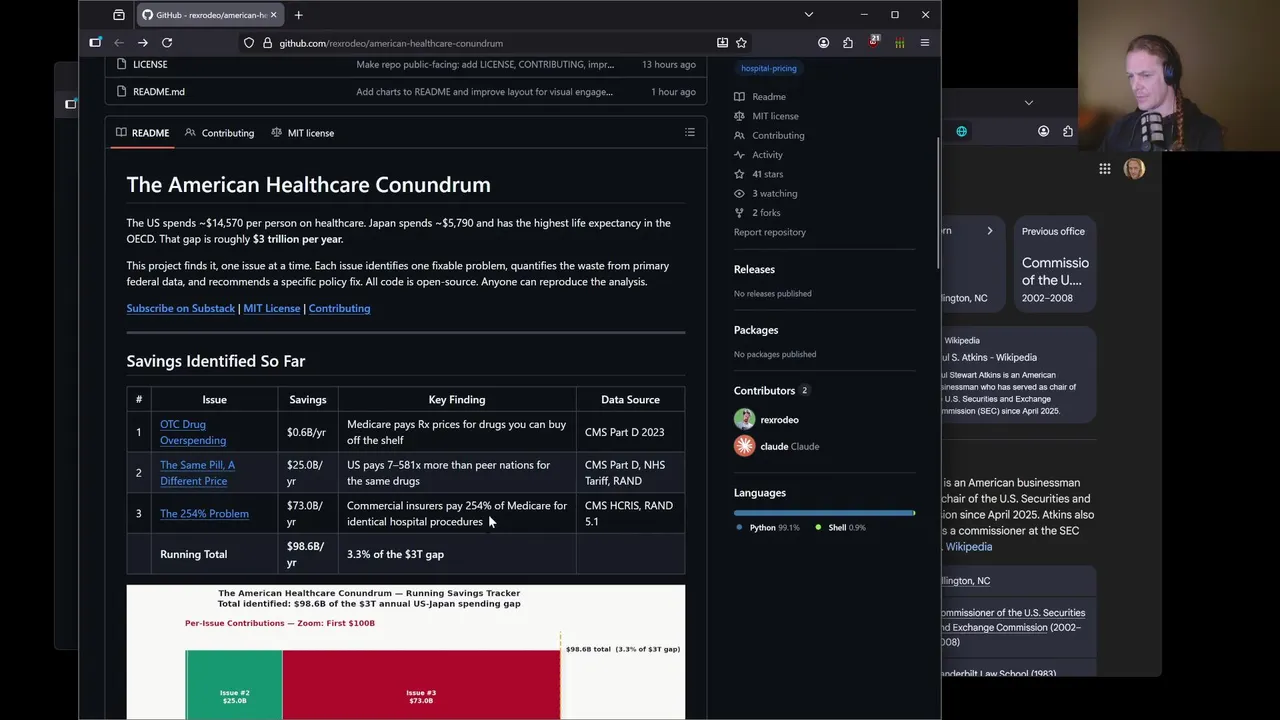The height and width of the screenshot is (720, 1280).
Task: Open the extensions puzzle icon in Firefox toolbar
Action: coord(848,43)
